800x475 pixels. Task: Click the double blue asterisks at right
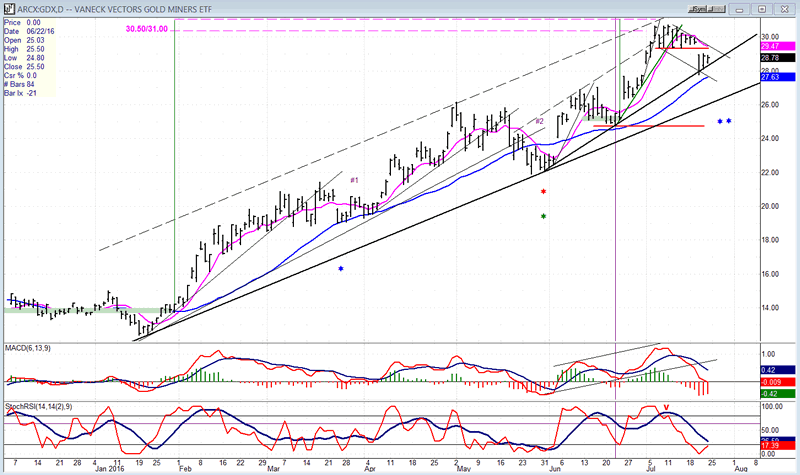[724, 122]
